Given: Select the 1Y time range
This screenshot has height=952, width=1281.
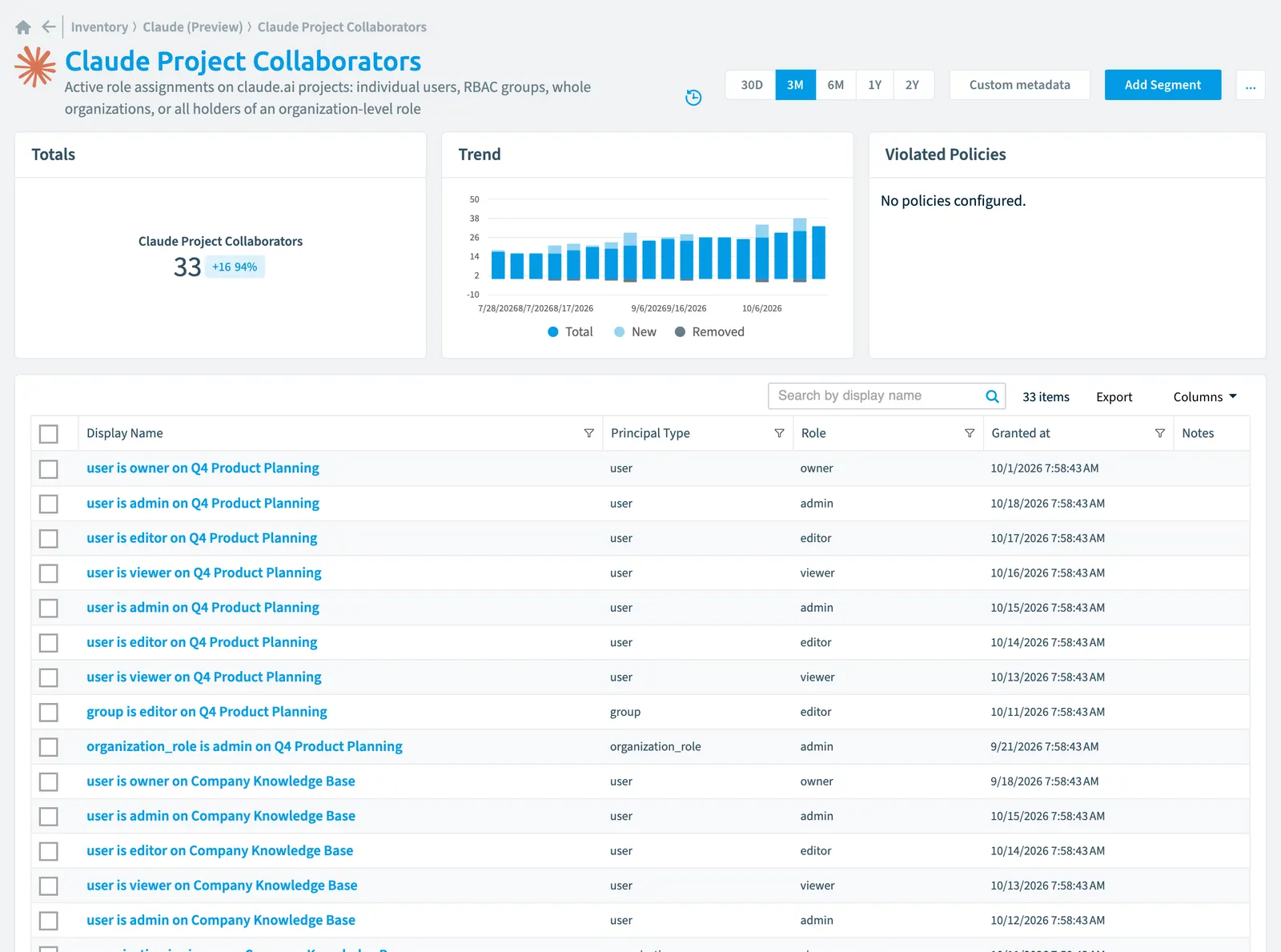Looking at the screenshot, I should click(874, 85).
